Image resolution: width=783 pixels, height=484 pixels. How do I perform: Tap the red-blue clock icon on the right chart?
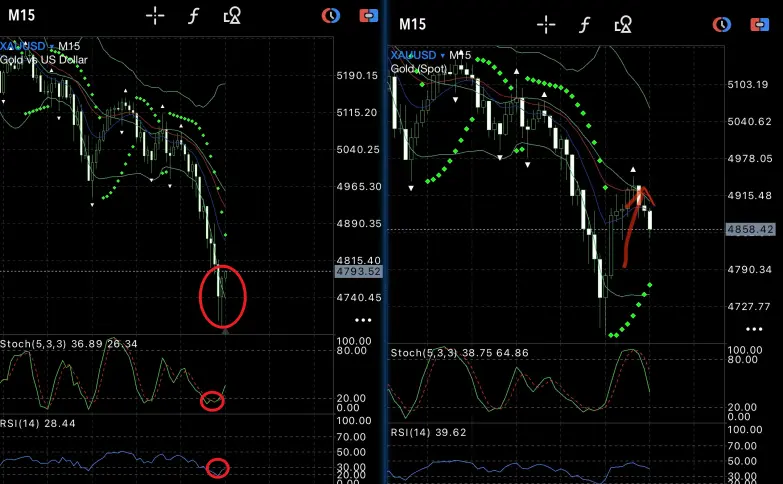[721, 24]
